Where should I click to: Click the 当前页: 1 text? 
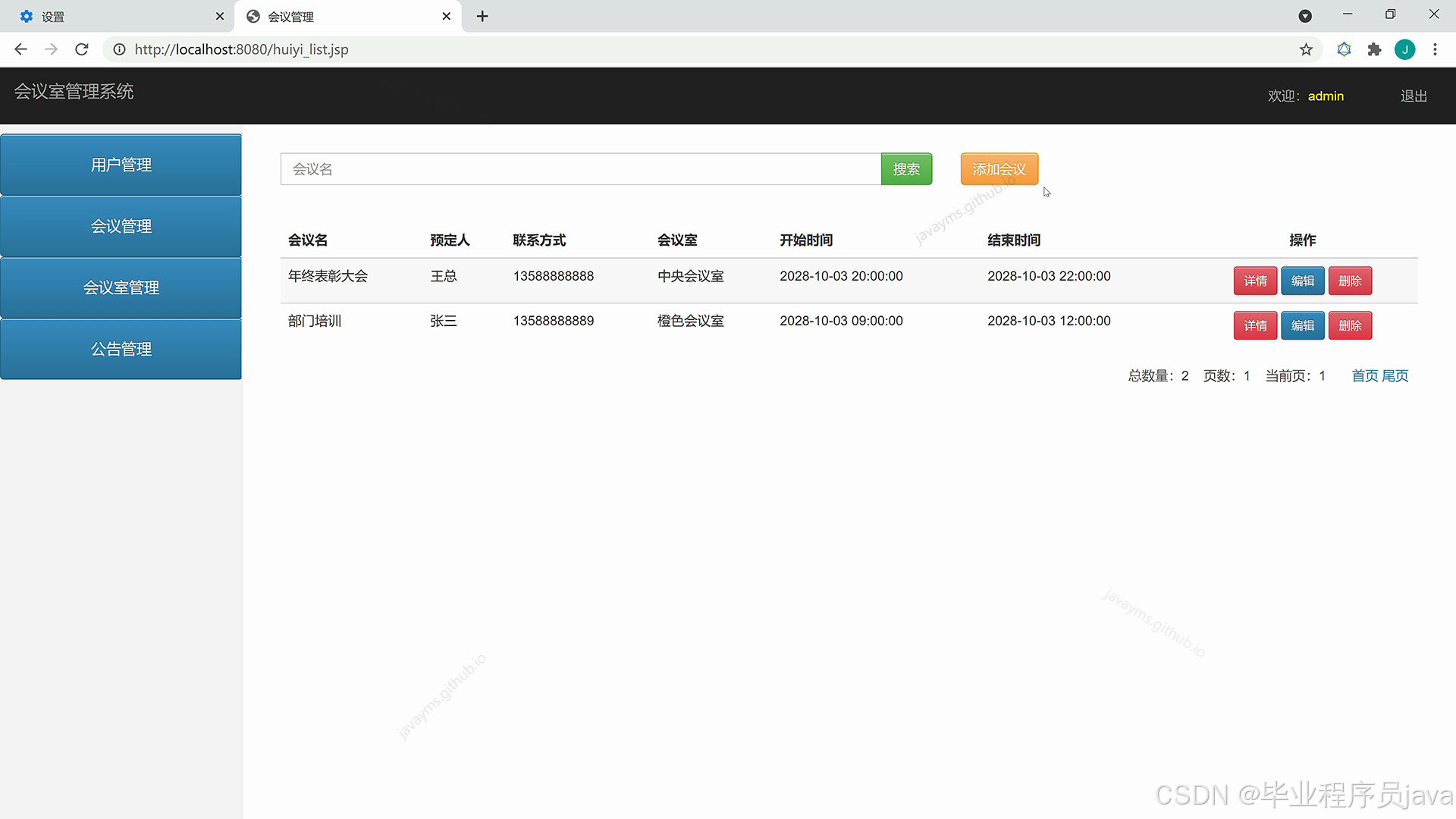(x=1296, y=375)
